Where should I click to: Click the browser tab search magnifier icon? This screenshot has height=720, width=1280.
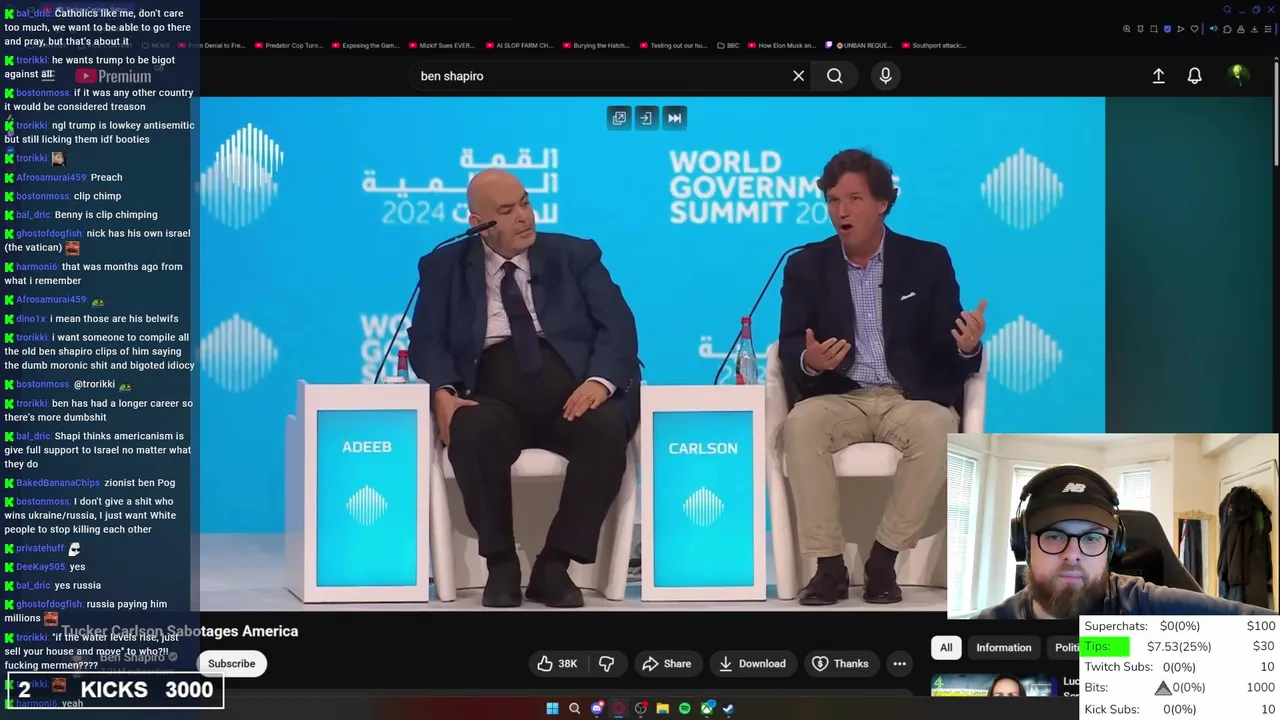point(1227,10)
